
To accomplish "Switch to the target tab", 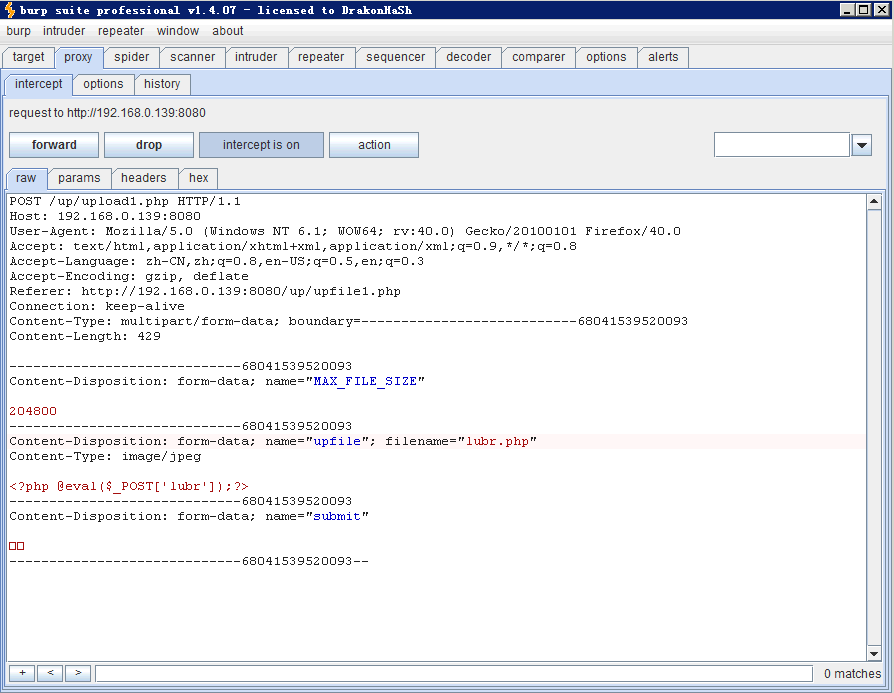I will point(29,57).
